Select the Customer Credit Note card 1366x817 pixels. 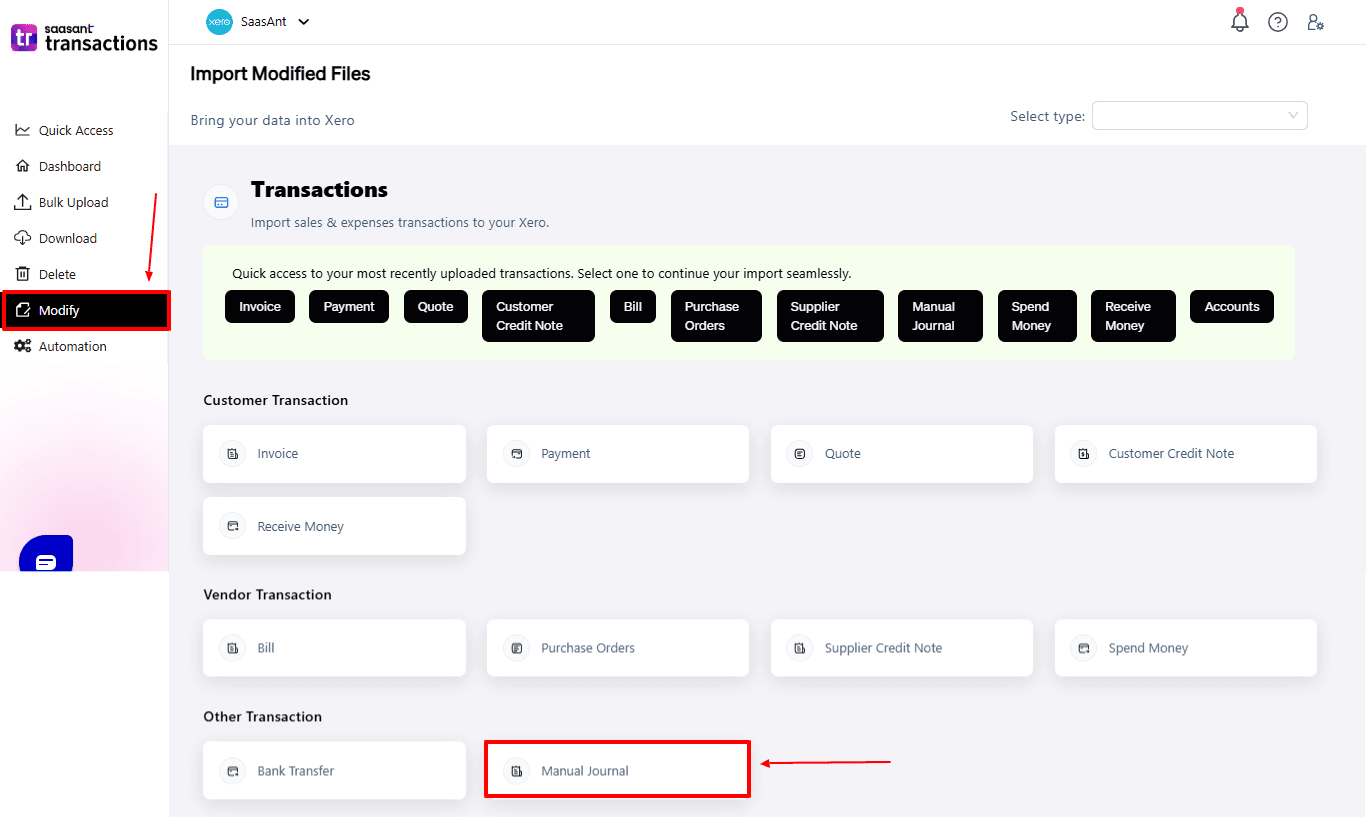click(1185, 454)
